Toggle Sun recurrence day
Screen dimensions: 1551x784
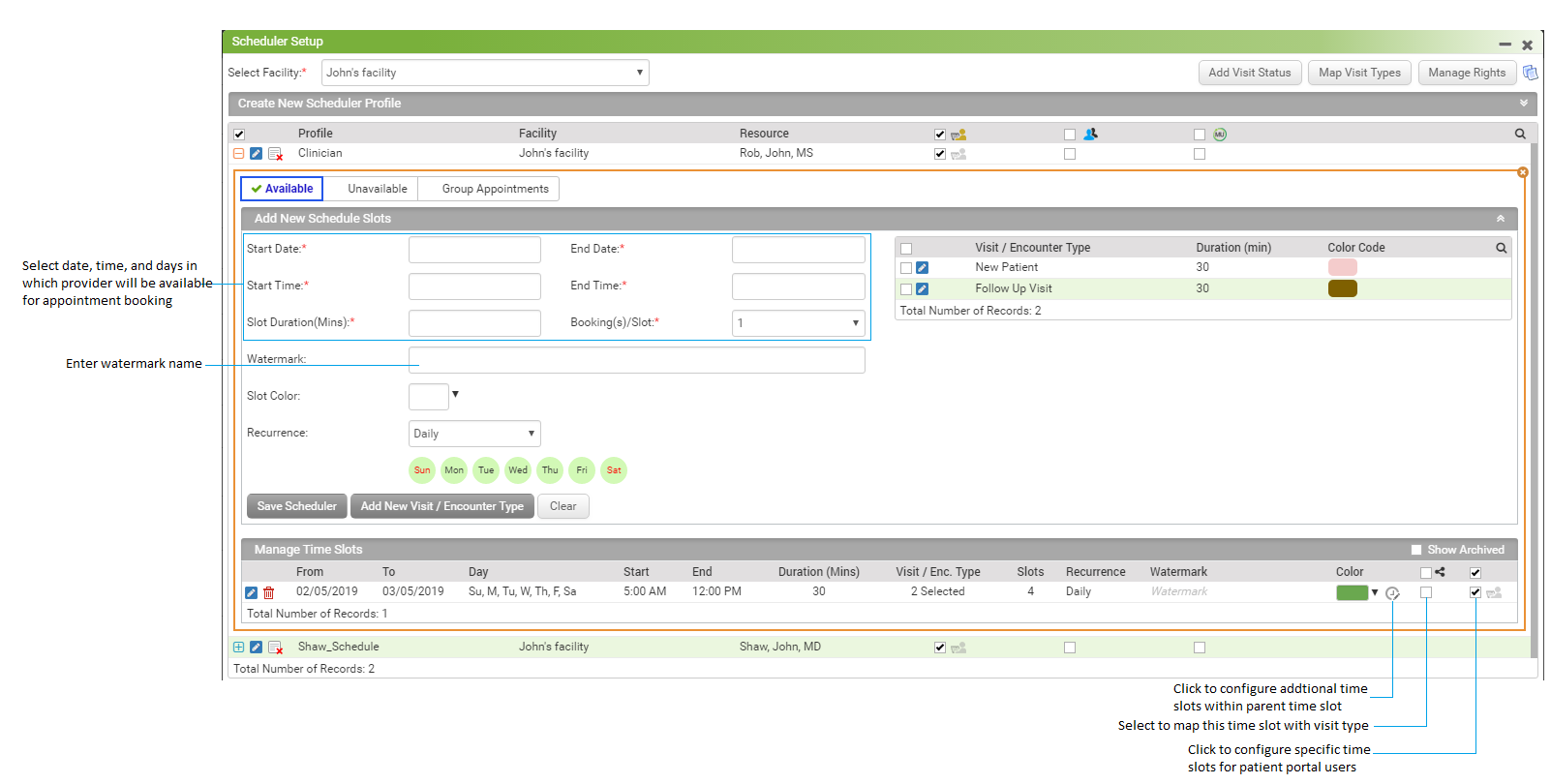coord(422,470)
